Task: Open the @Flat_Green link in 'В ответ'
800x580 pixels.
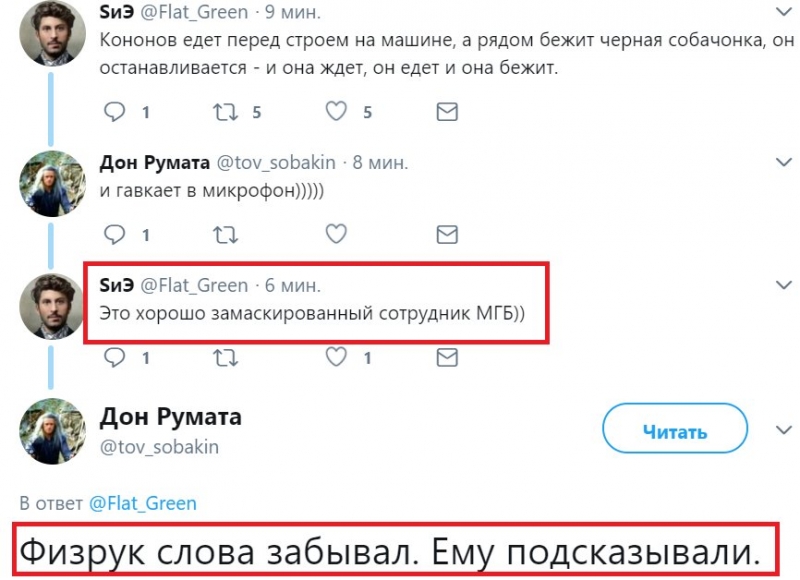Action: [143, 503]
